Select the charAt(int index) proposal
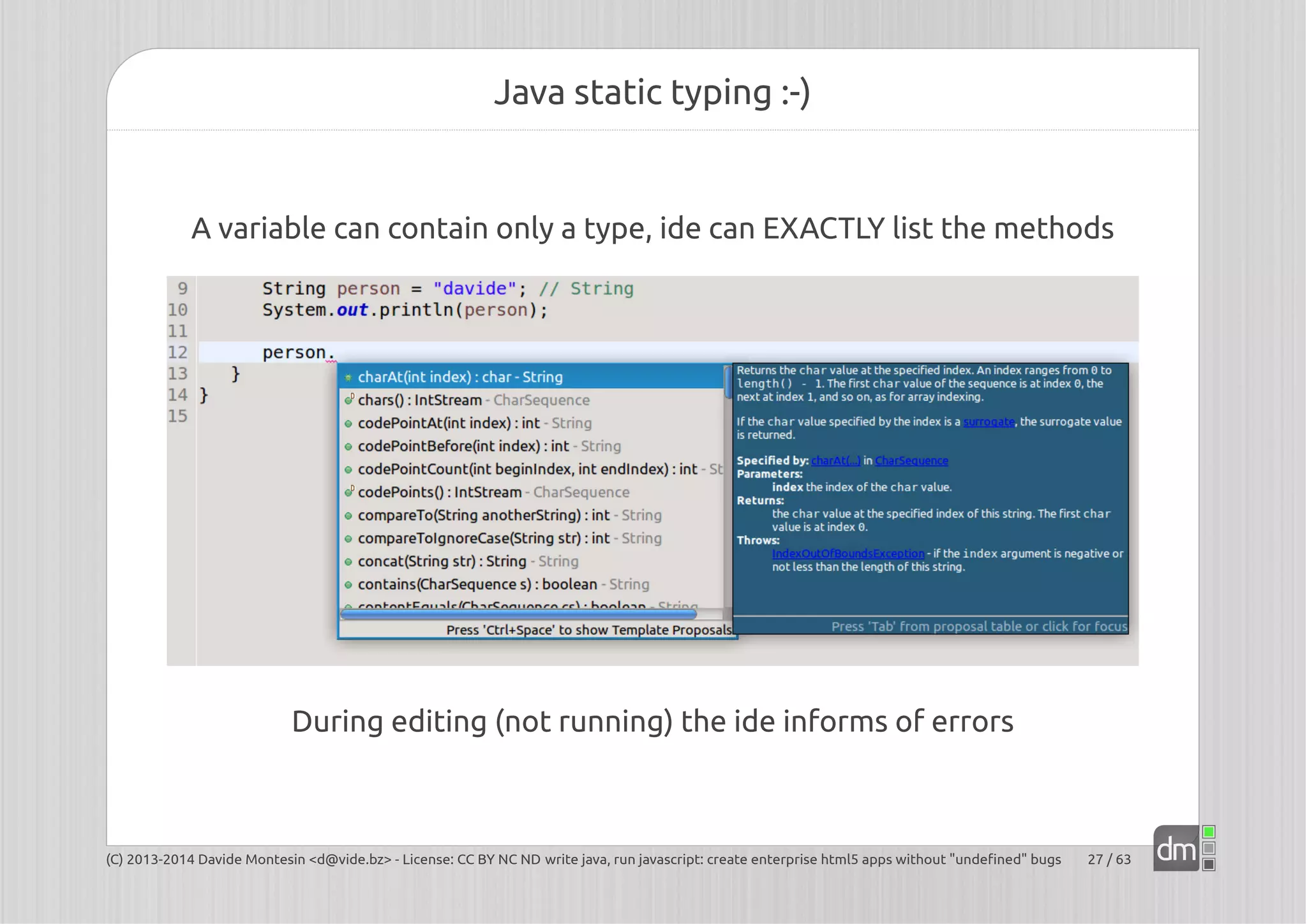Image resolution: width=1307 pixels, height=924 pixels. (x=531, y=377)
